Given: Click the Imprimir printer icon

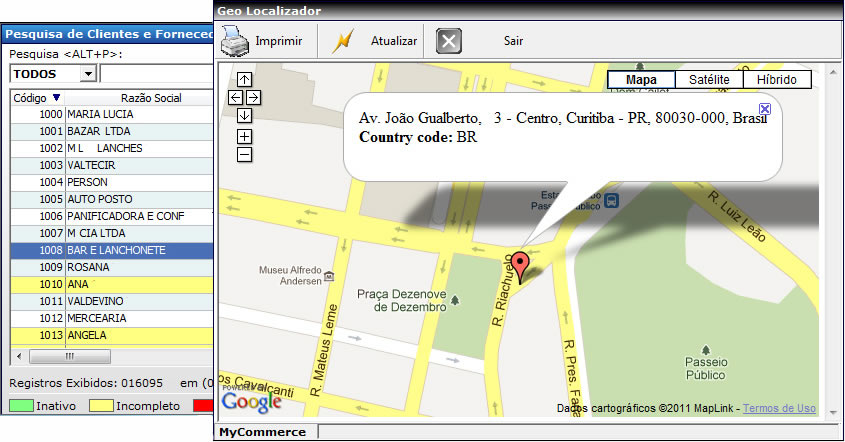Looking at the screenshot, I should point(234,41).
